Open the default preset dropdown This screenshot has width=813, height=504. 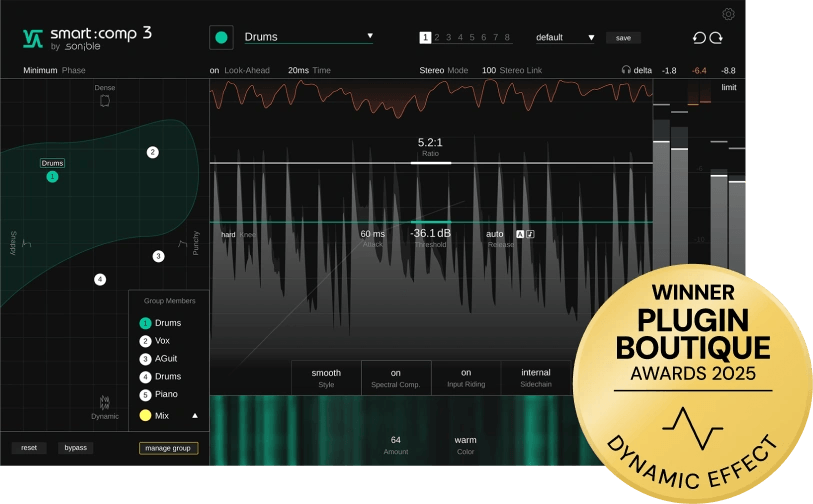tap(564, 37)
